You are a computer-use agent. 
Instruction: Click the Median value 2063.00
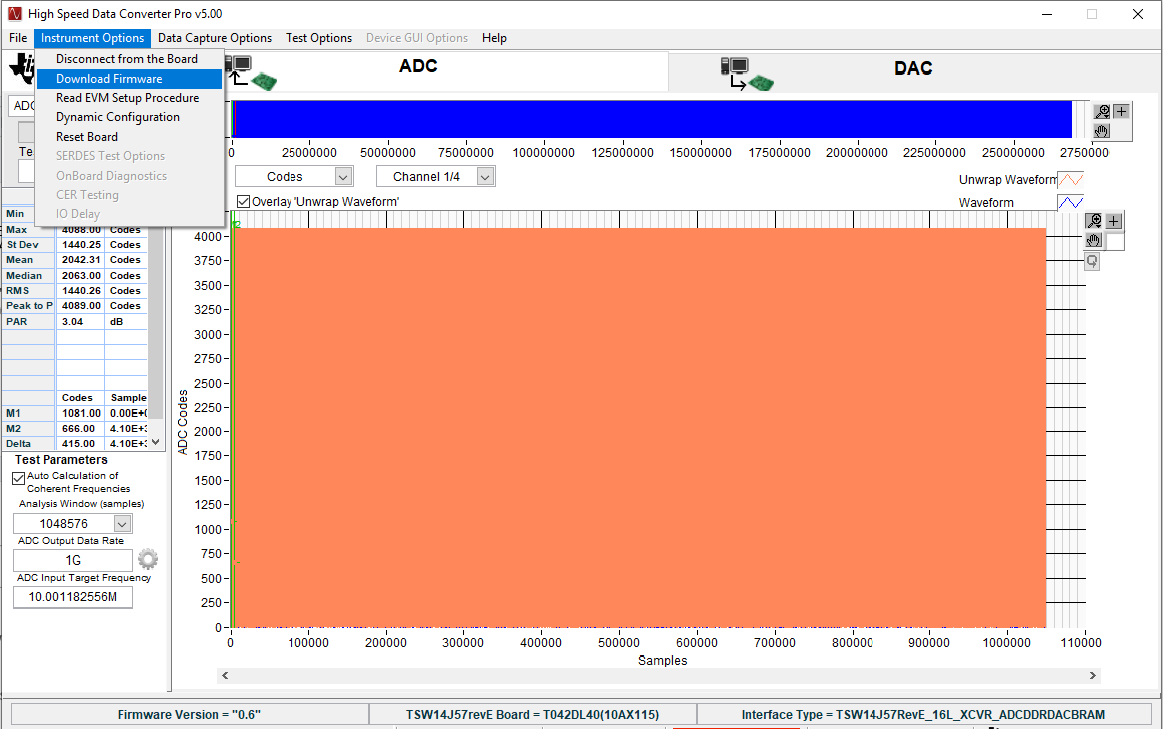pyautogui.click(x=80, y=275)
